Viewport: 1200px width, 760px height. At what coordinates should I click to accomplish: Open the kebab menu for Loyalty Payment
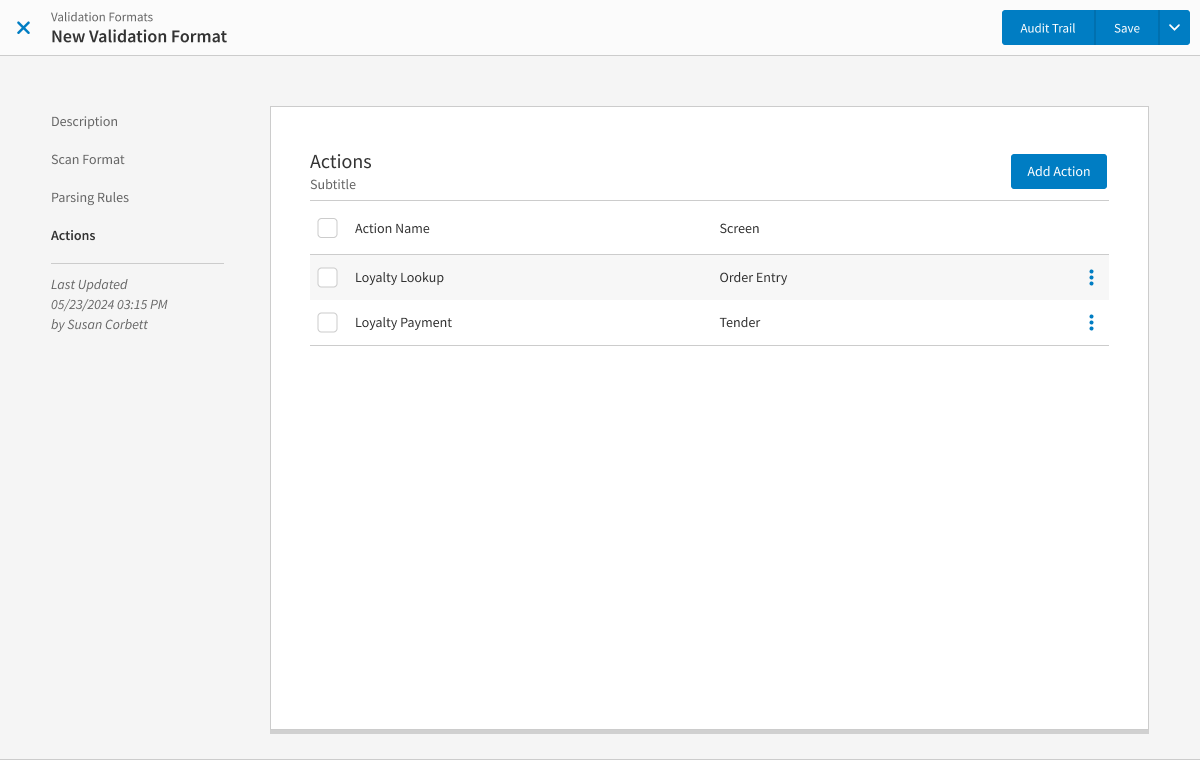(x=1091, y=322)
